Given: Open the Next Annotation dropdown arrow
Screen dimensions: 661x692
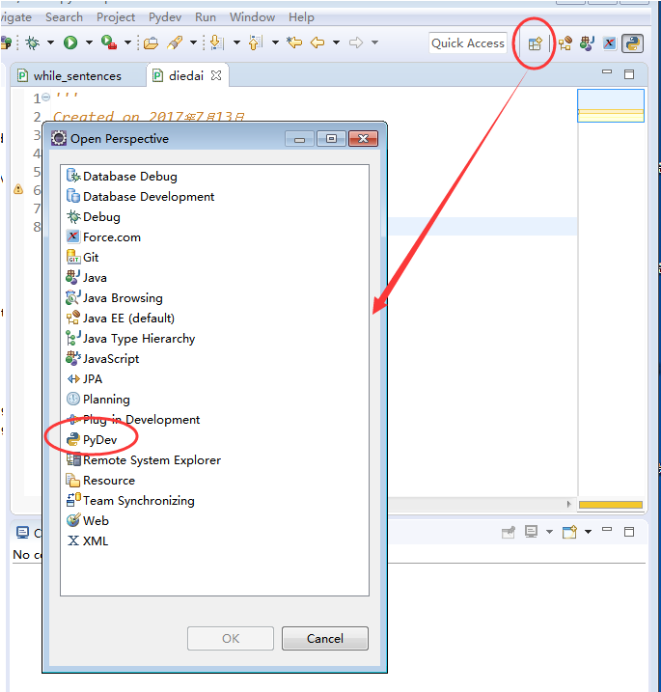Looking at the screenshot, I should pos(237,43).
